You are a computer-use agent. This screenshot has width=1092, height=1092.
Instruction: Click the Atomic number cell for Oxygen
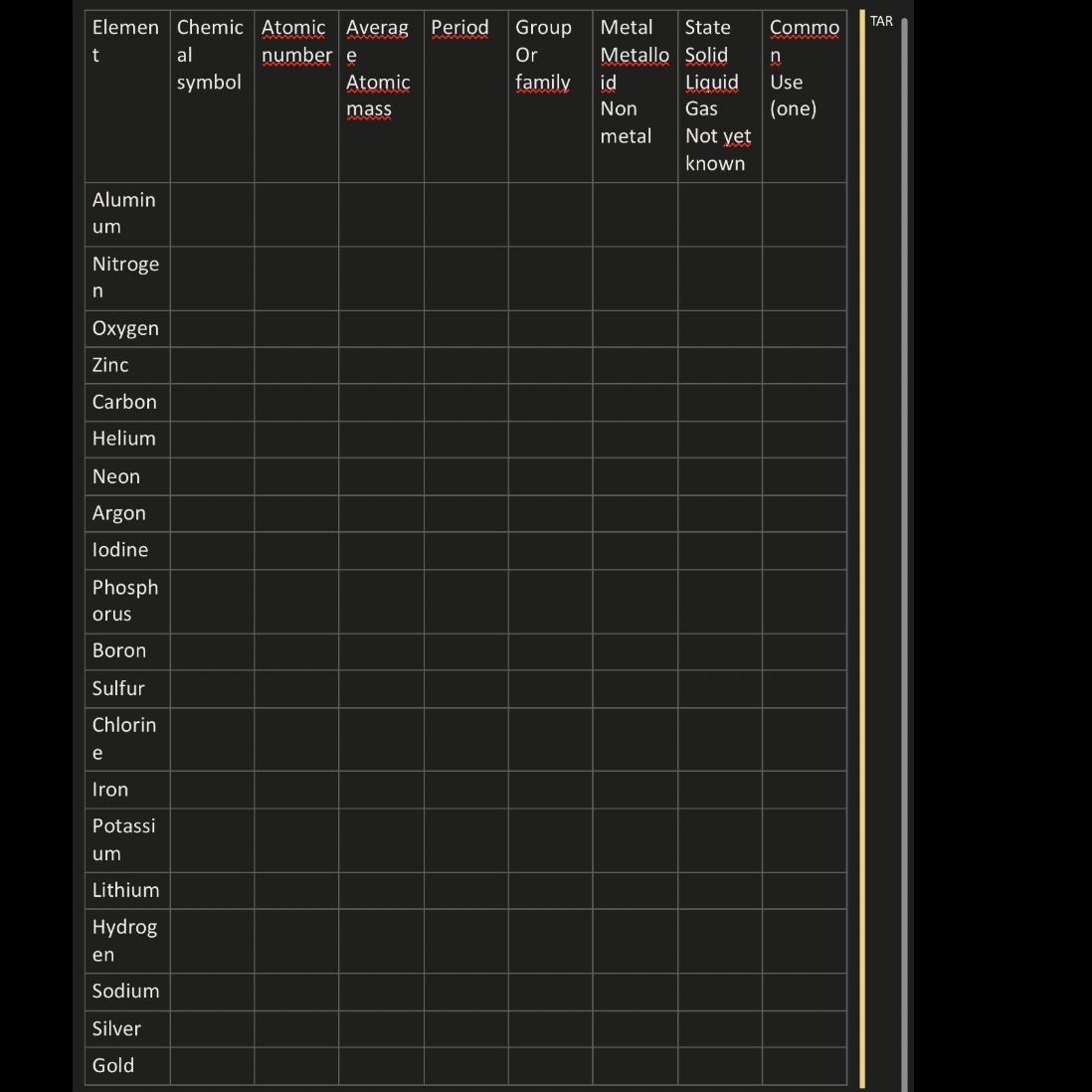[x=296, y=329]
